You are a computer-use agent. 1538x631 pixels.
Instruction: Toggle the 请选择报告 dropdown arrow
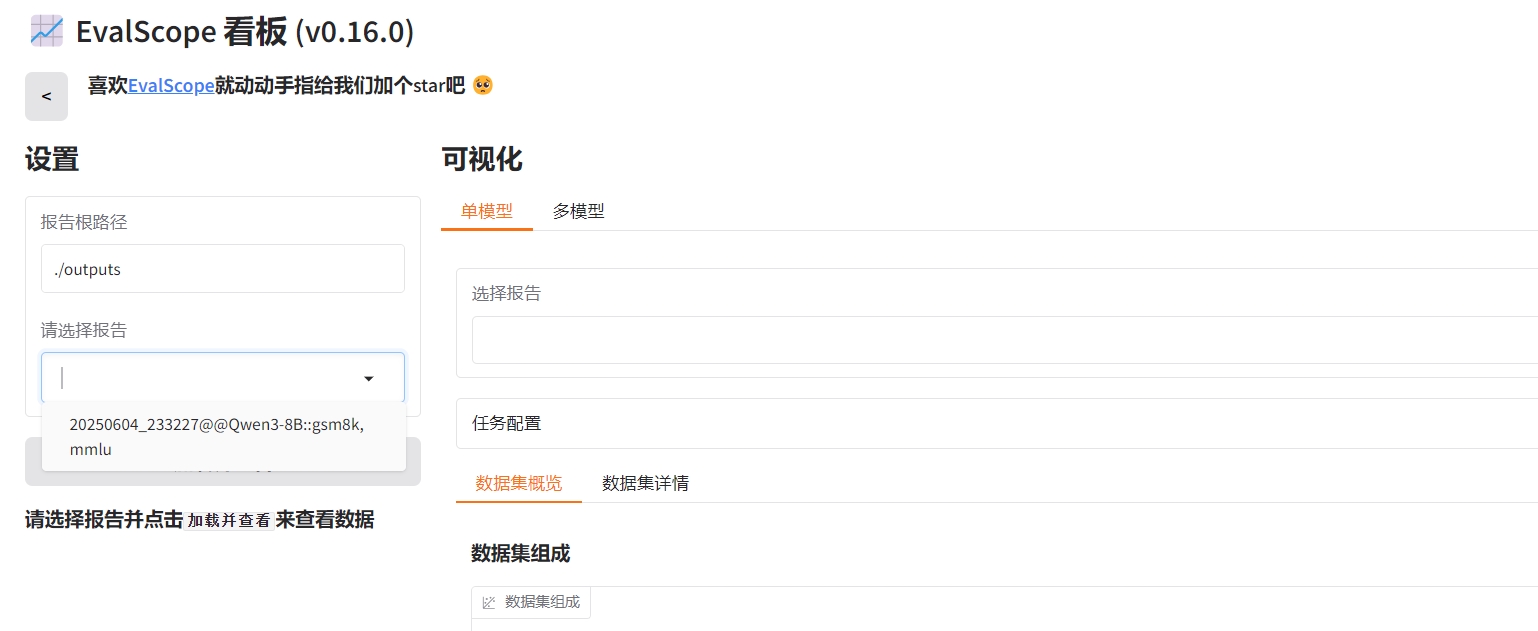click(x=369, y=378)
